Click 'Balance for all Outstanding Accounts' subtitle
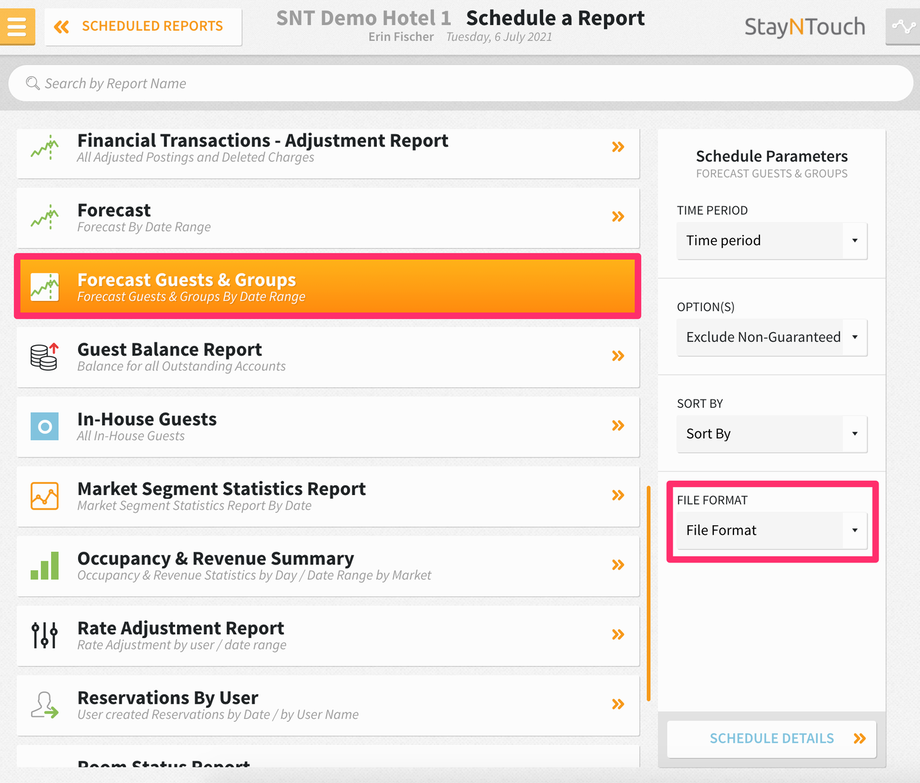 (181, 367)
